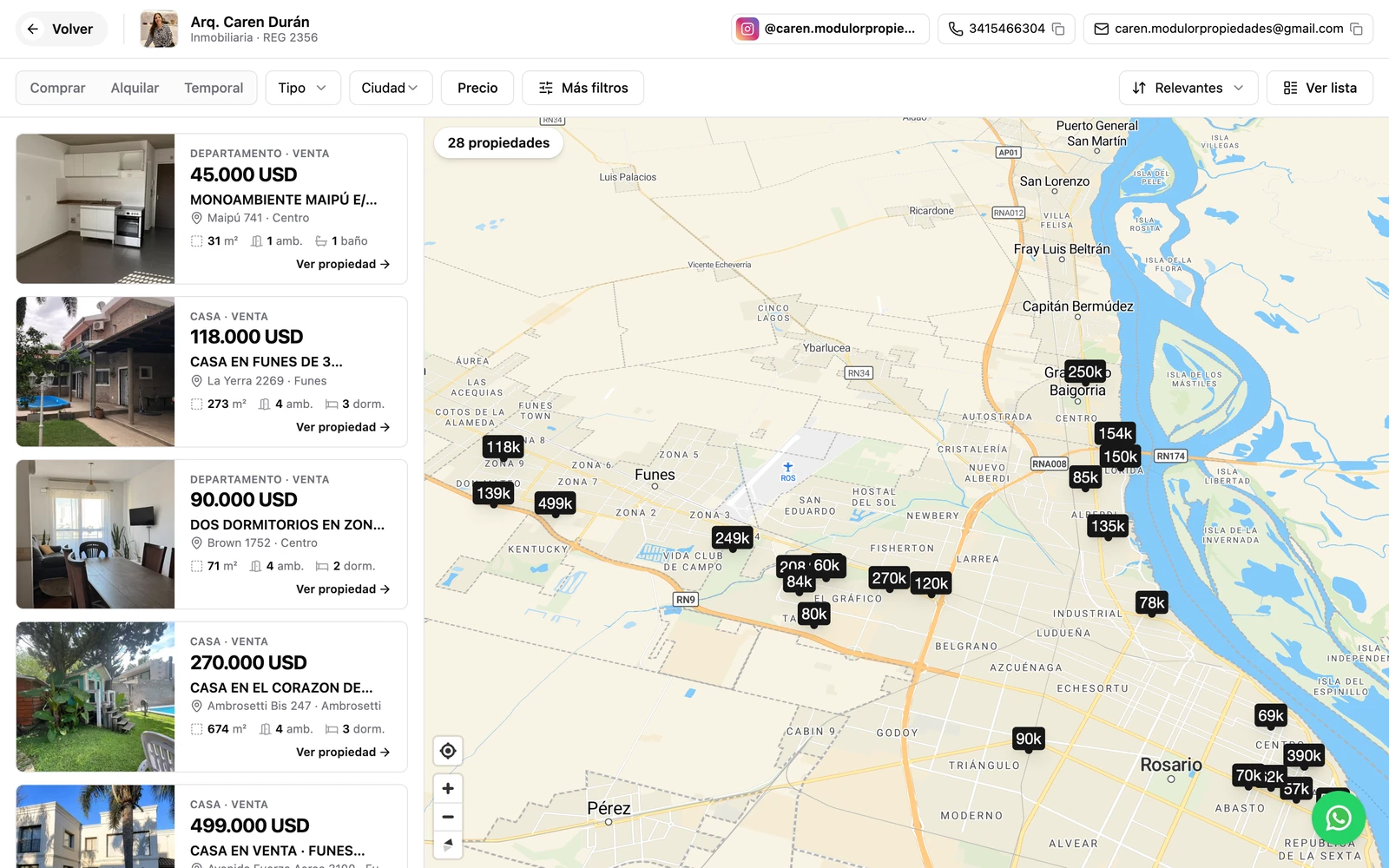Open the Relevantes sort dropdown

1188,88
